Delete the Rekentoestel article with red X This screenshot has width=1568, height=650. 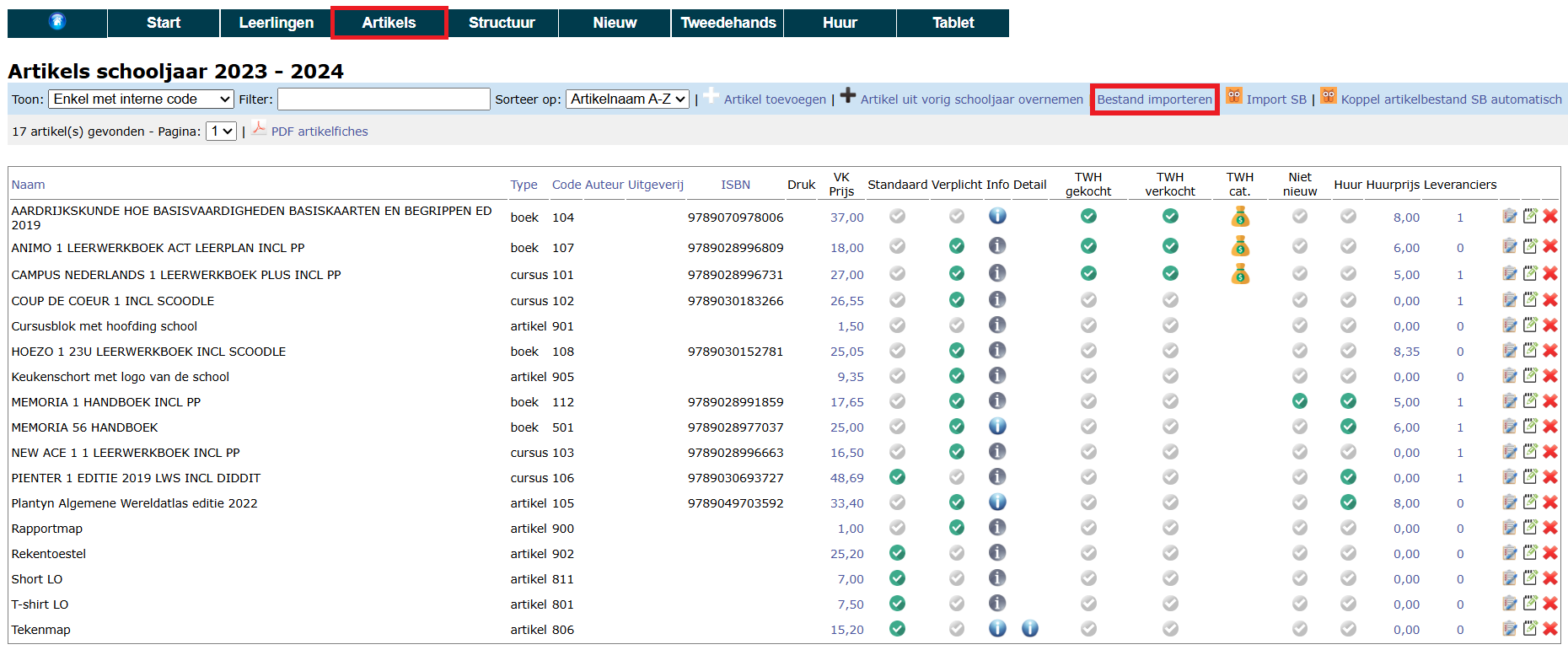pos(1550,552)
